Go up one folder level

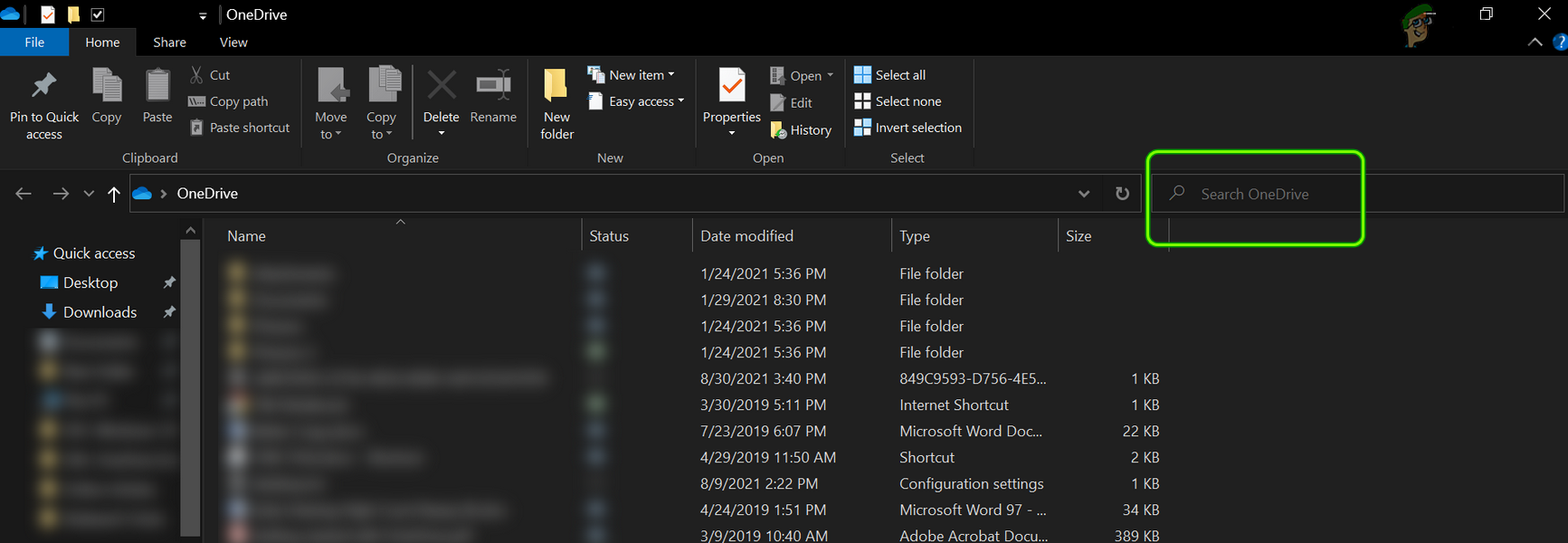pyautogui.click(x=114, y=194)
